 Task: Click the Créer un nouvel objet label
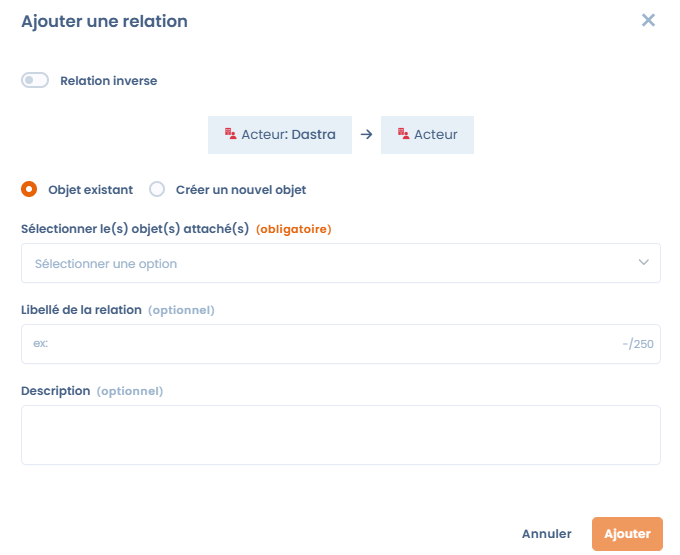coord(241,189)
